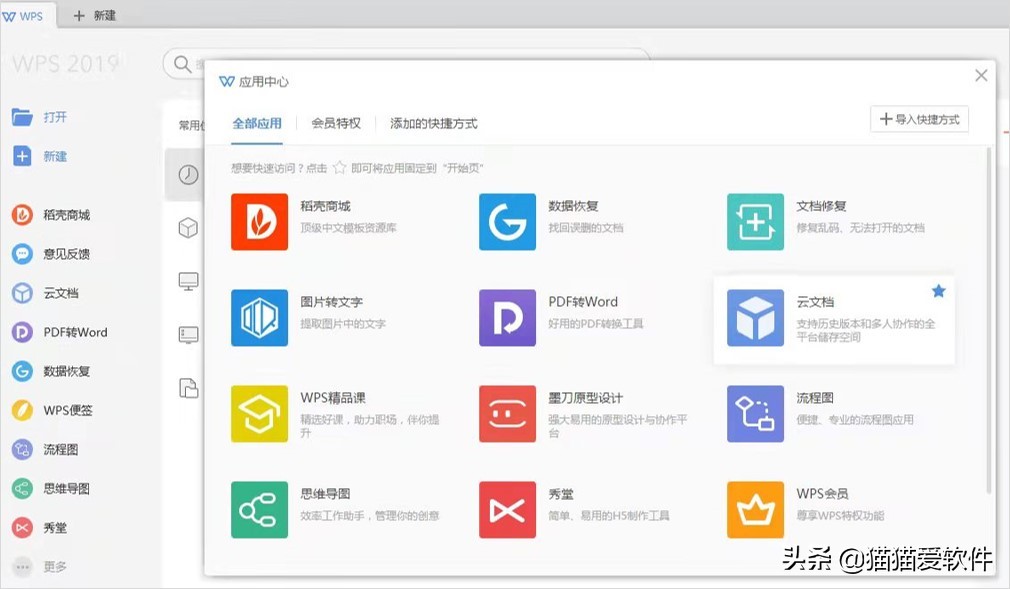Select the 数据恢复 app icon
Viewport: 1010px width, 589px height.
[507, 222]
